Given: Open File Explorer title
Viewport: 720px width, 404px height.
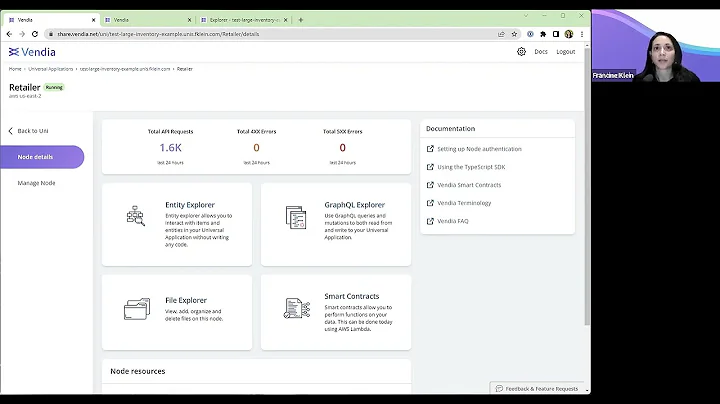Looking at the screenshot, I should (x=186, y=300).
